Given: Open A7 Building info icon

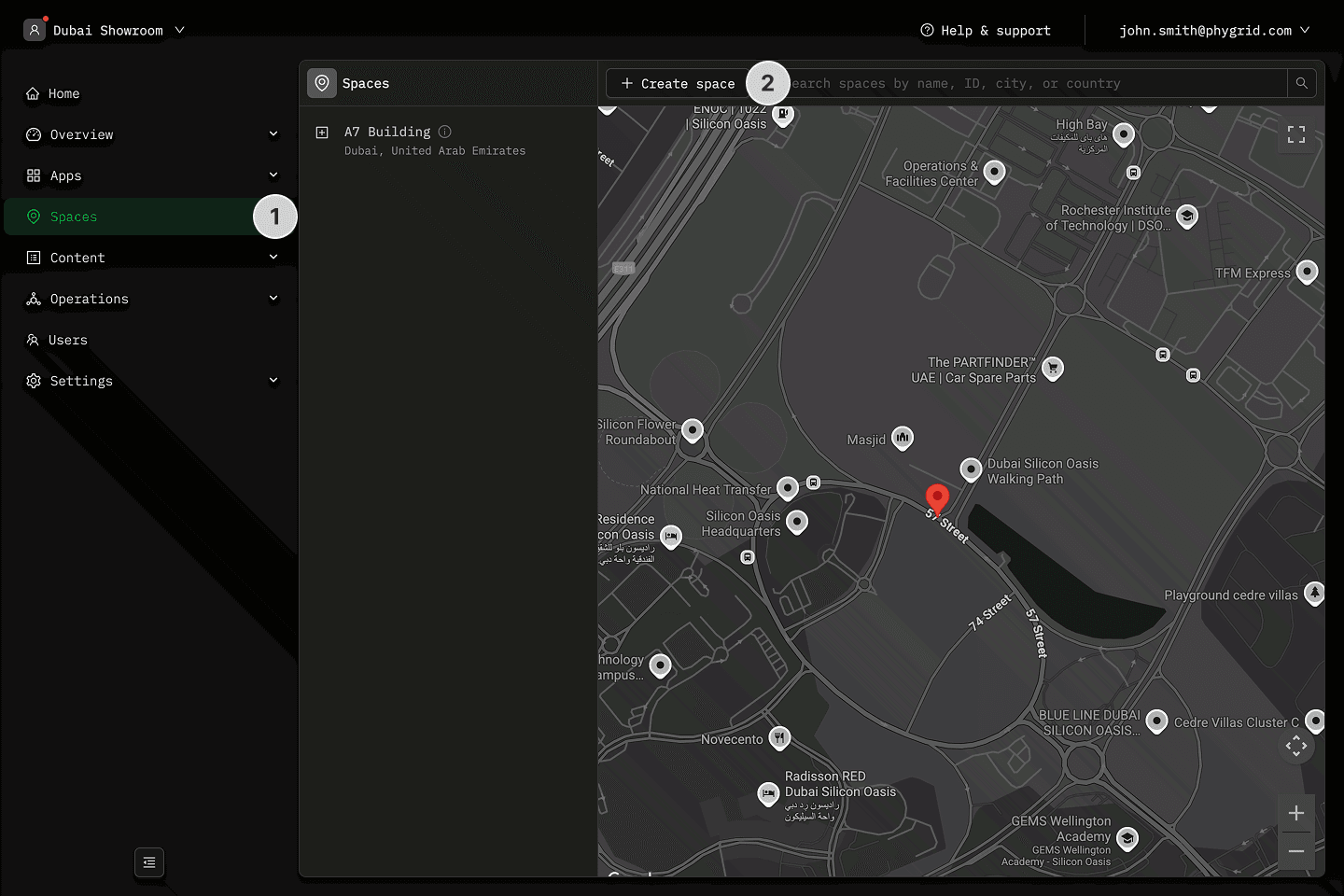Looking at the screenshot, I should (445, 132).
